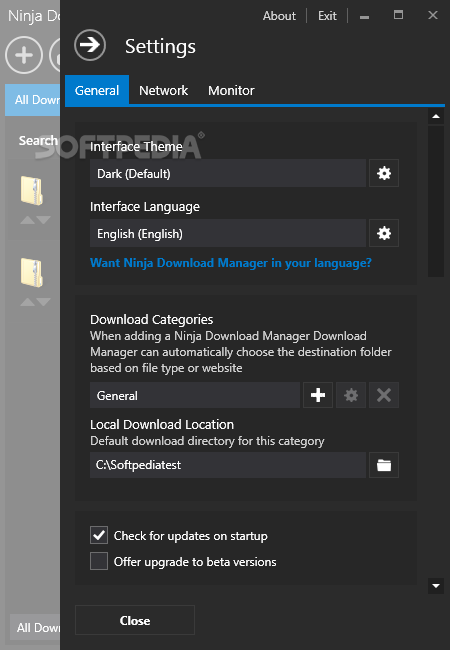This screenshot has width=450, height=650.
Task: Open Interface Theme gear settings
Action: [384, 173]
